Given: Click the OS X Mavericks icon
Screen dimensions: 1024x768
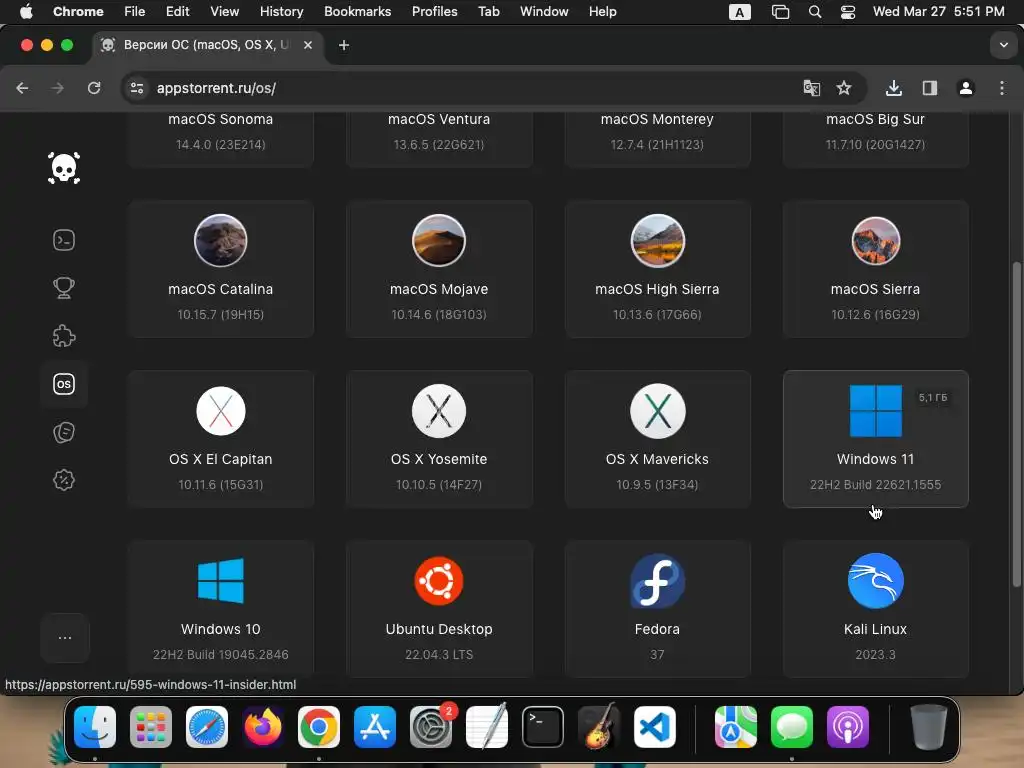Looking at the screenshot, I should [657, 411].
